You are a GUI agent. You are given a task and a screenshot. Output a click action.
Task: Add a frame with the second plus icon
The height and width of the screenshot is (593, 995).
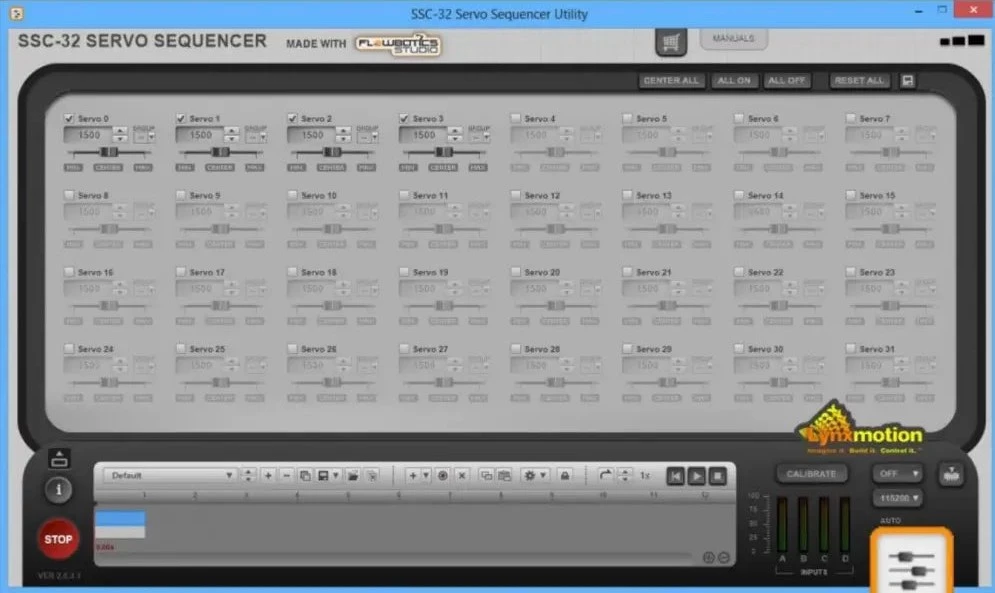[x=412, y=476]
